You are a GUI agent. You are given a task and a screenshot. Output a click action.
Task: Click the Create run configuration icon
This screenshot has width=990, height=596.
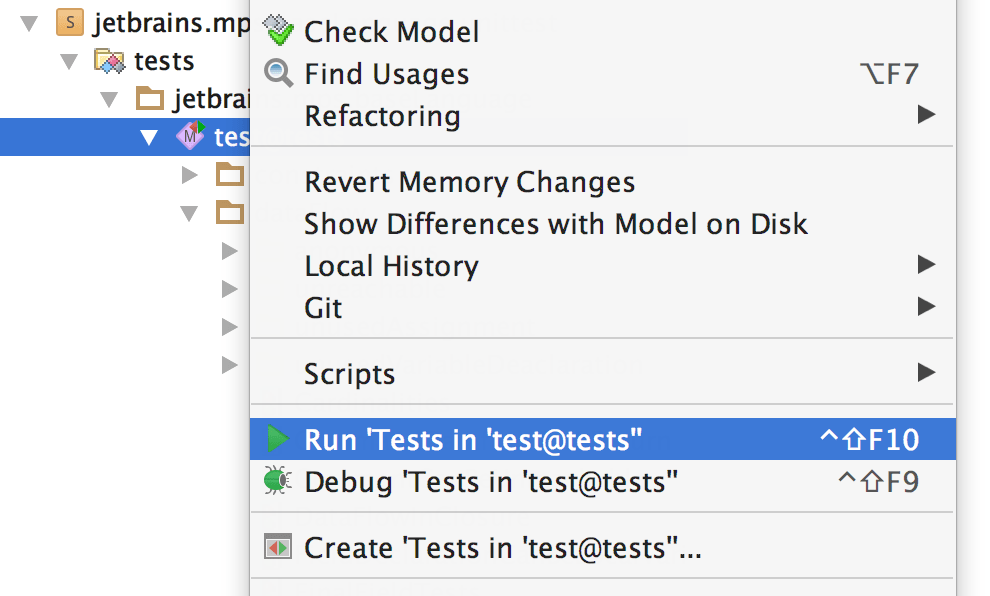(x=277, y=548)
